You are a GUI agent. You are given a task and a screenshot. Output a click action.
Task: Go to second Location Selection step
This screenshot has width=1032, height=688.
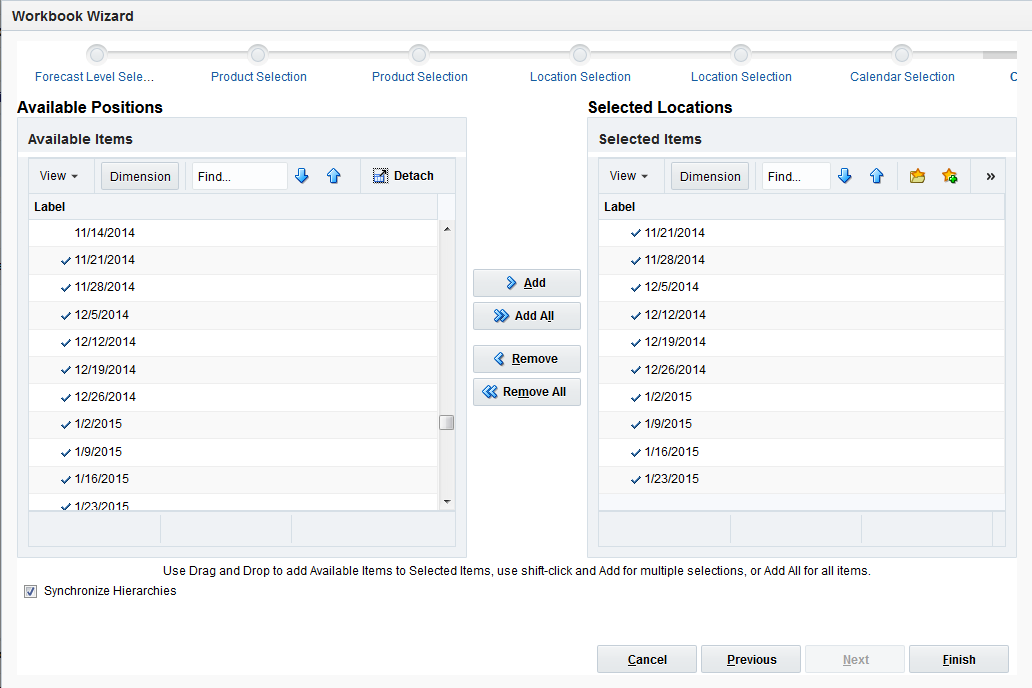coord(741,77)
